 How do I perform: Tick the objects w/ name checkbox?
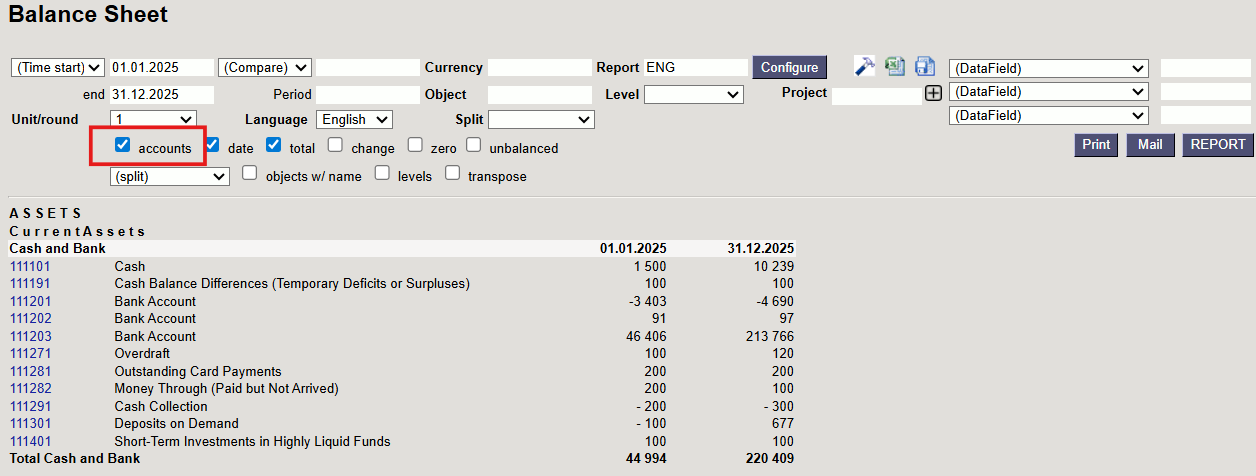pos(250,173)
